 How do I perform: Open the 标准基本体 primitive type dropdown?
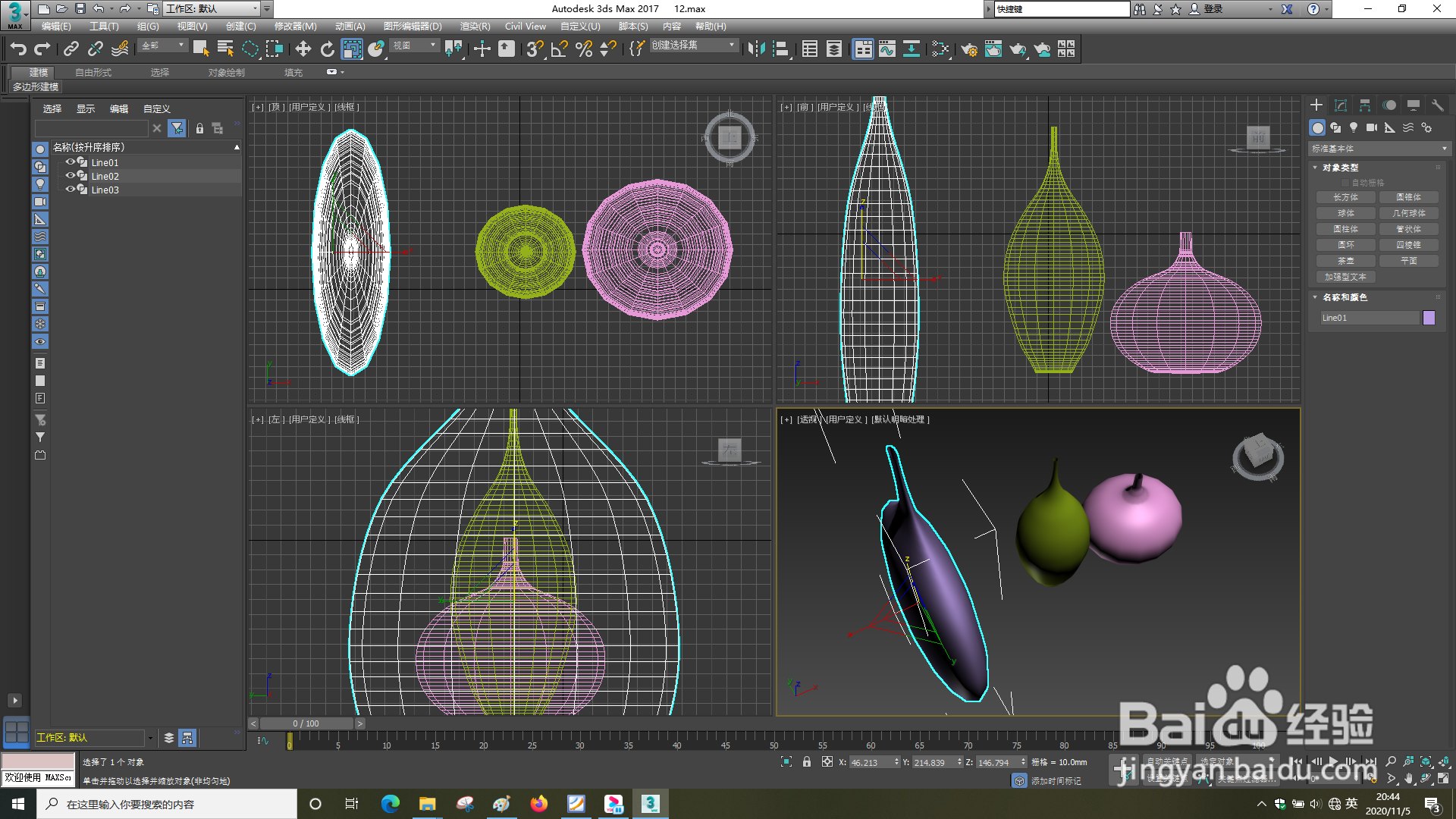(1379, 149)
